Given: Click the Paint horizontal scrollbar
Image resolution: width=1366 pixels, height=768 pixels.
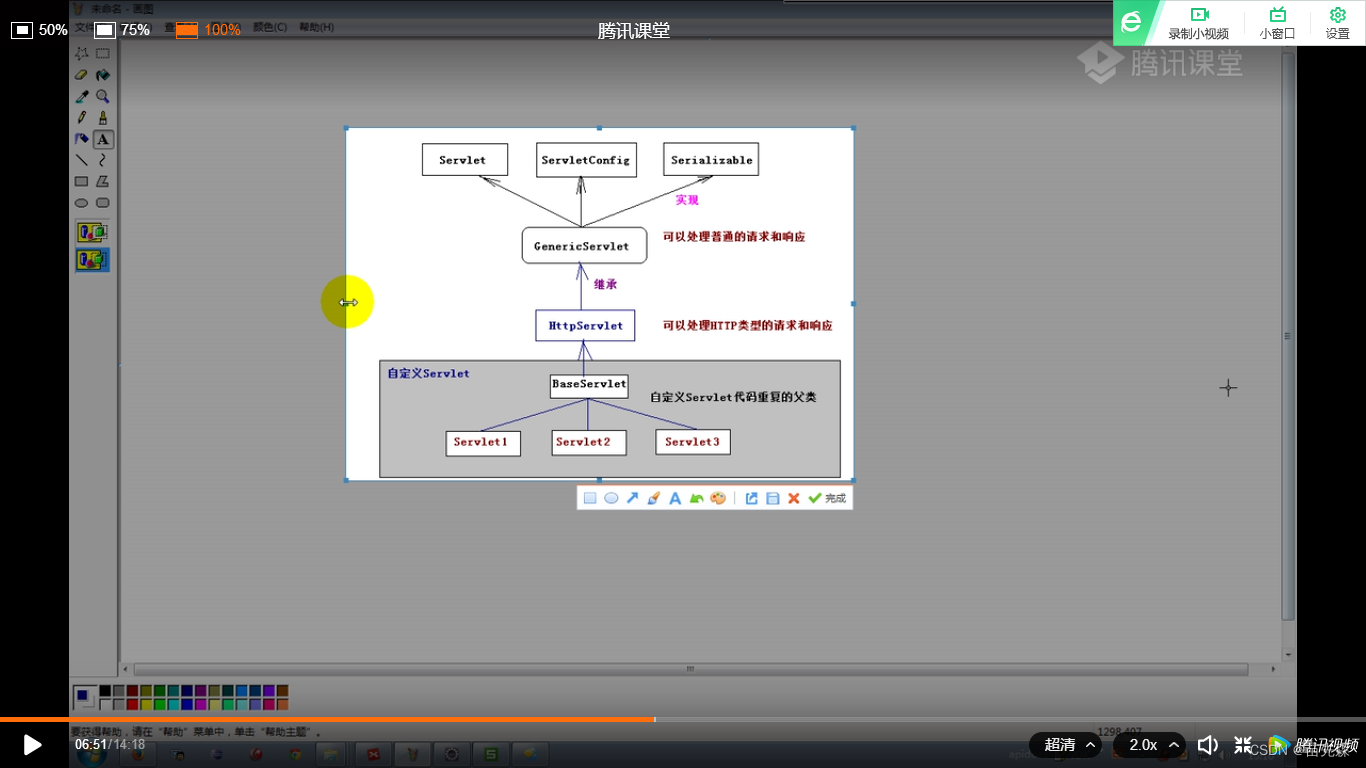Looking at the screenshot, I should coord(690,669).
